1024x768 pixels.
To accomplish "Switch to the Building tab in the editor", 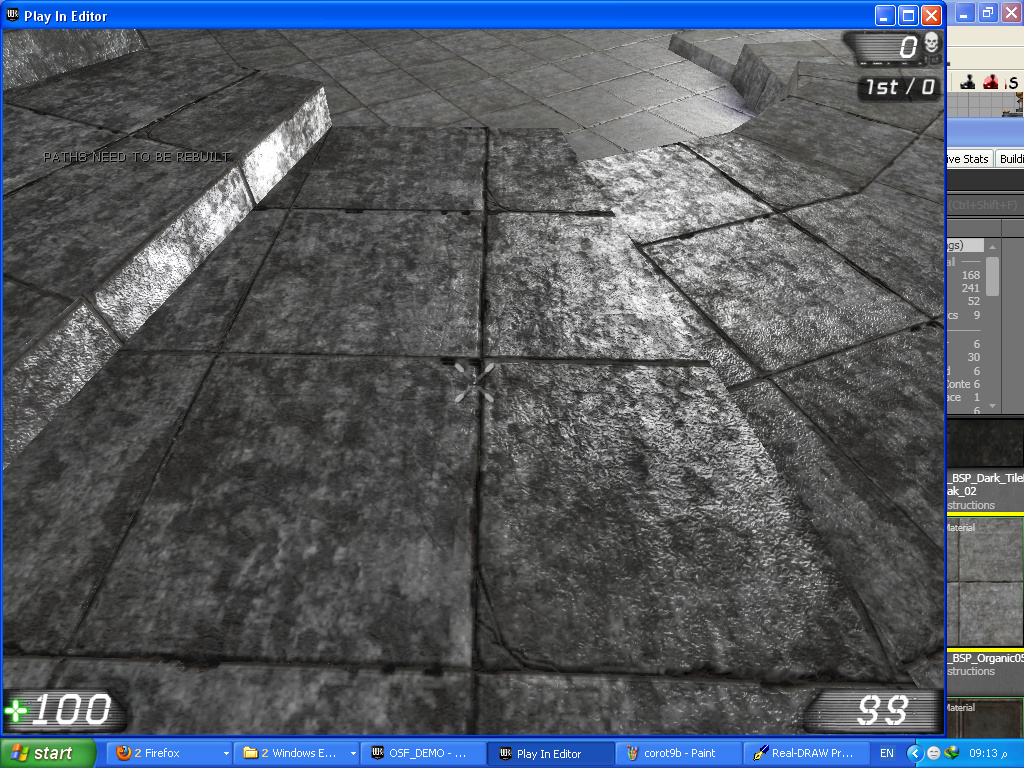I will tap(1010, 159).
